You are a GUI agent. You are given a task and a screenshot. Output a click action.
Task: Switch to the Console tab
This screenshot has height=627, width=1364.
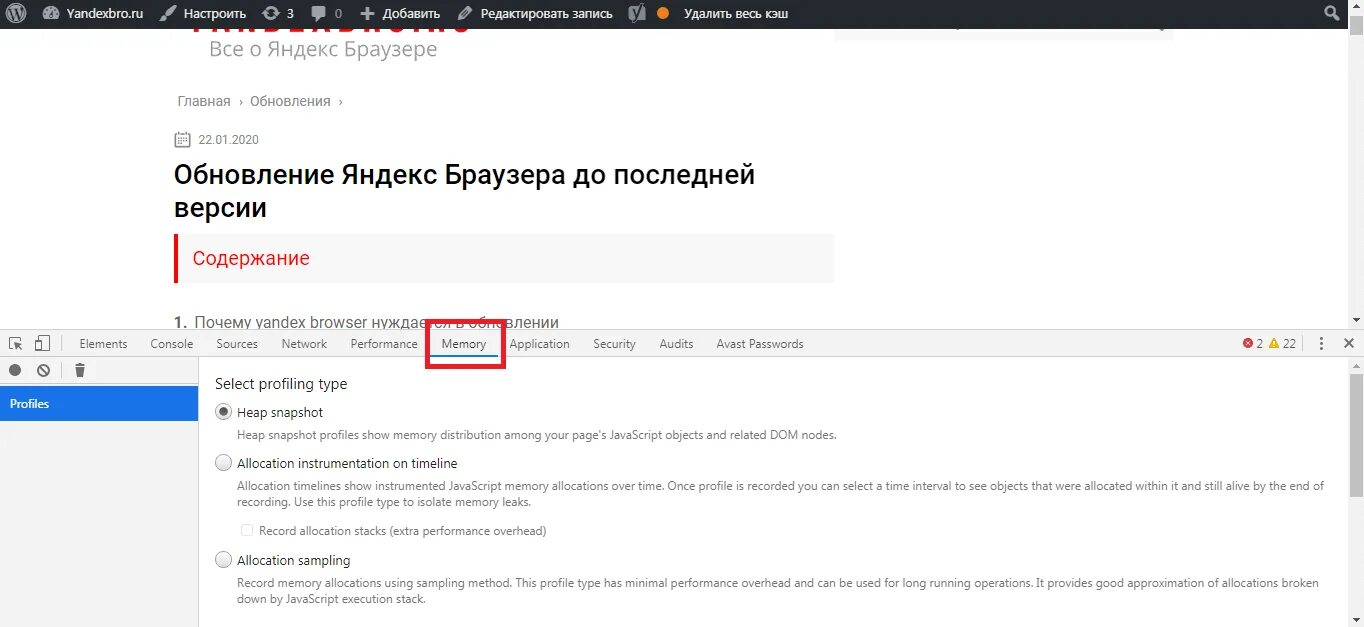tap(172, 343)
